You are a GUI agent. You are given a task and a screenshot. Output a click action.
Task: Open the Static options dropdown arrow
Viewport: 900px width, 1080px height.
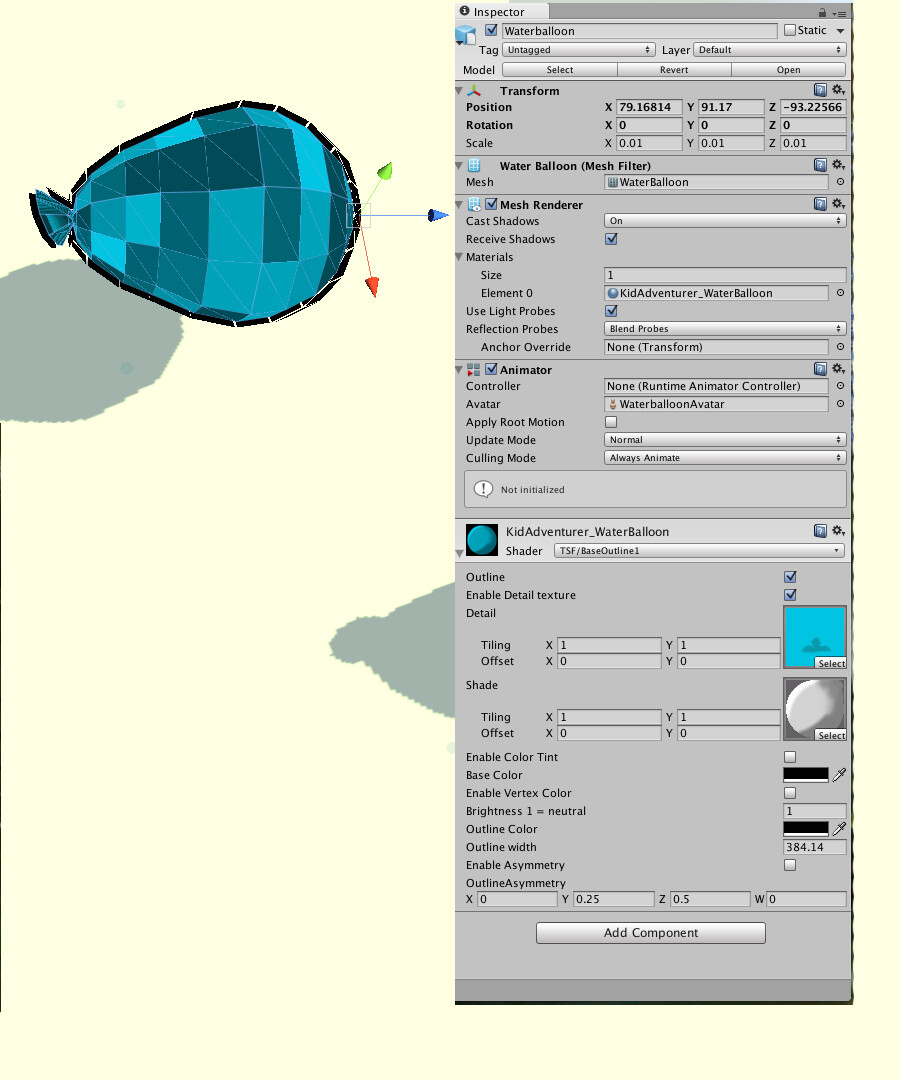click(x=840, y=31)
